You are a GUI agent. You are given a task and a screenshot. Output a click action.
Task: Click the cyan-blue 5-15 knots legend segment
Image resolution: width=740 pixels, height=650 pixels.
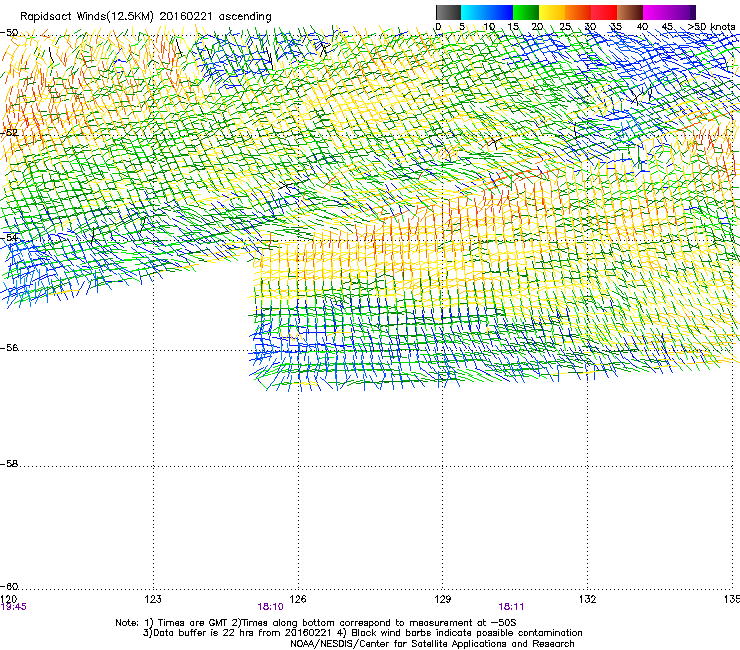pos(487,12)
